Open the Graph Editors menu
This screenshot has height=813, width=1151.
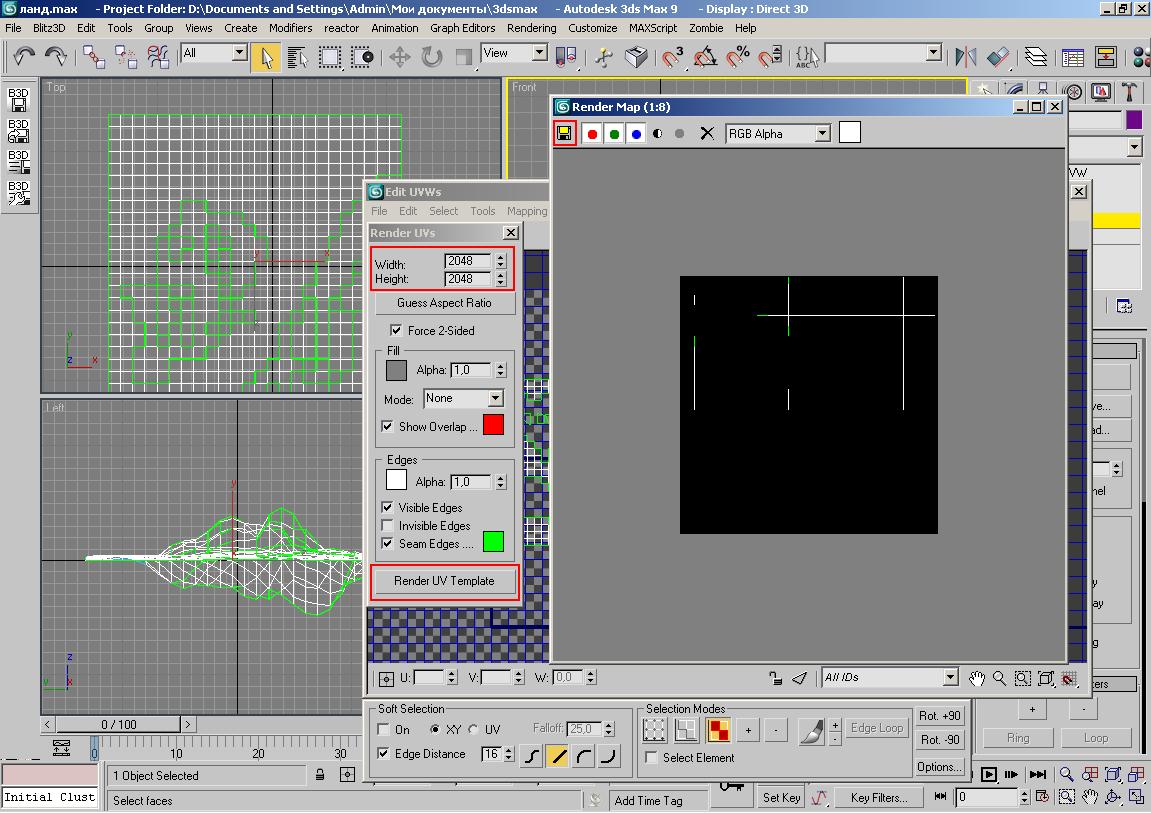point(462,28)
